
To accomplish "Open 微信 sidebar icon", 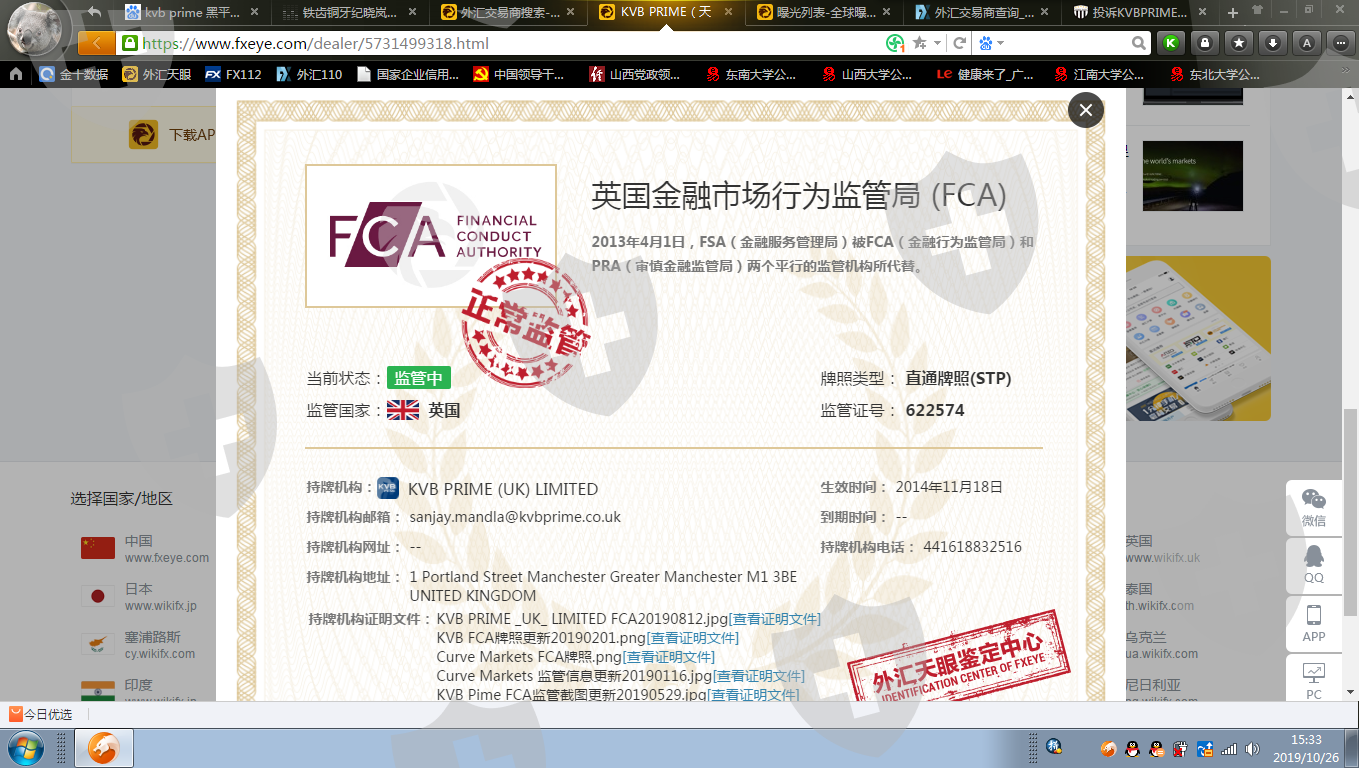I will (x=1314, y=508).
